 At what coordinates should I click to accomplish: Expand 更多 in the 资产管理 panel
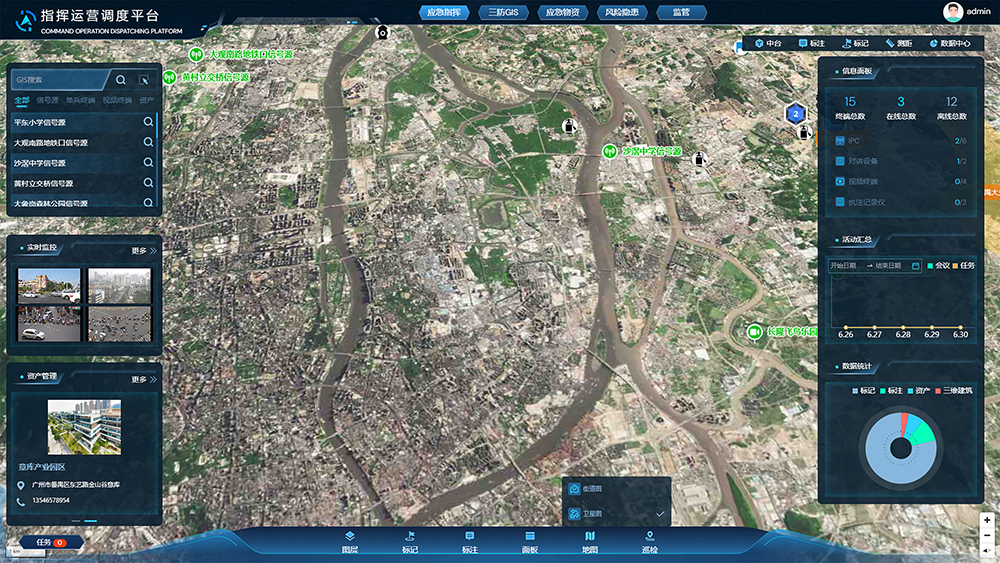coord(143,379)
